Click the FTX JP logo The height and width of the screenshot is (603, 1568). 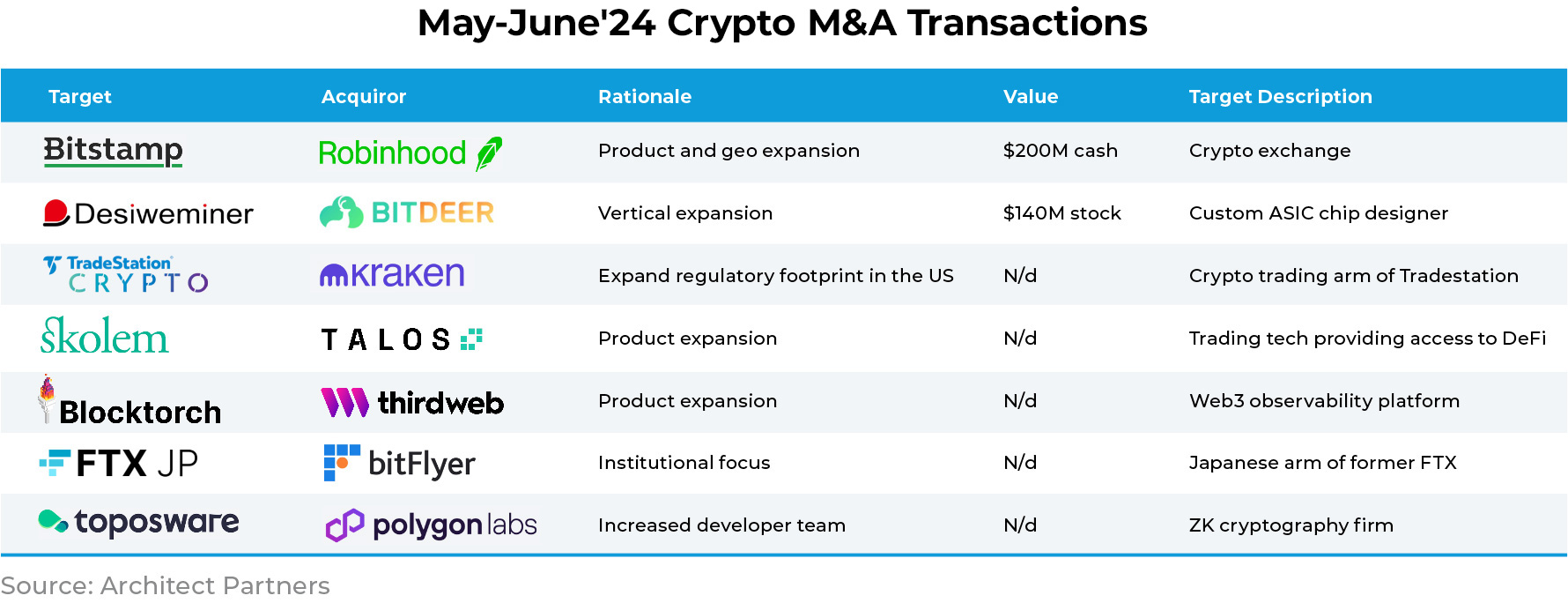tap(119, 464)
